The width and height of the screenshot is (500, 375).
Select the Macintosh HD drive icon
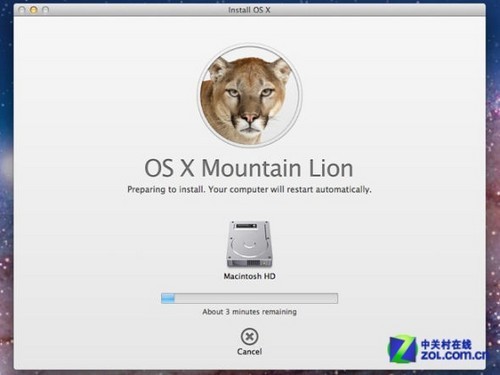pyautogui.click(x=249, y=244)
